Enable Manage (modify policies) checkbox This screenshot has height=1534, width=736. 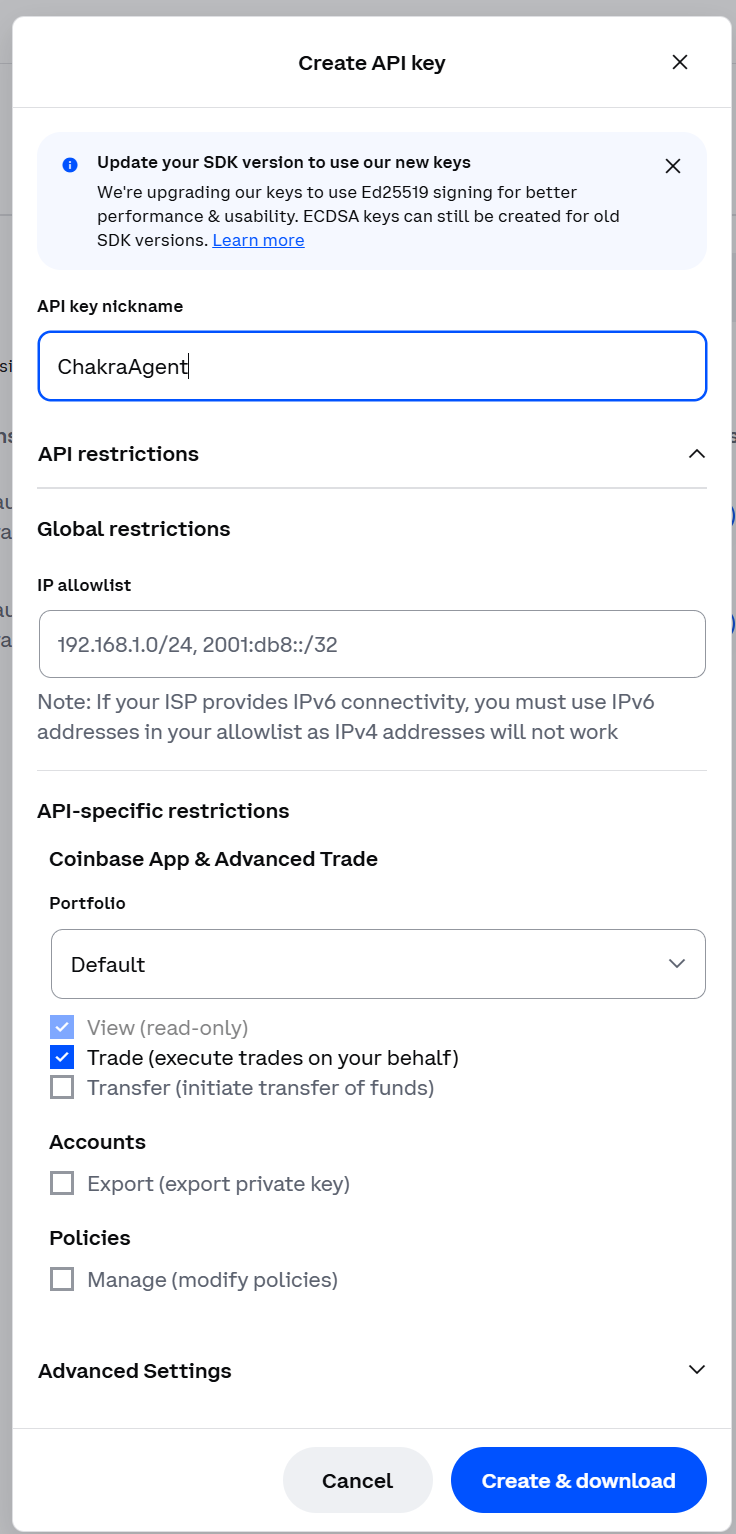pyautogui.click(x=62, y=1279)
